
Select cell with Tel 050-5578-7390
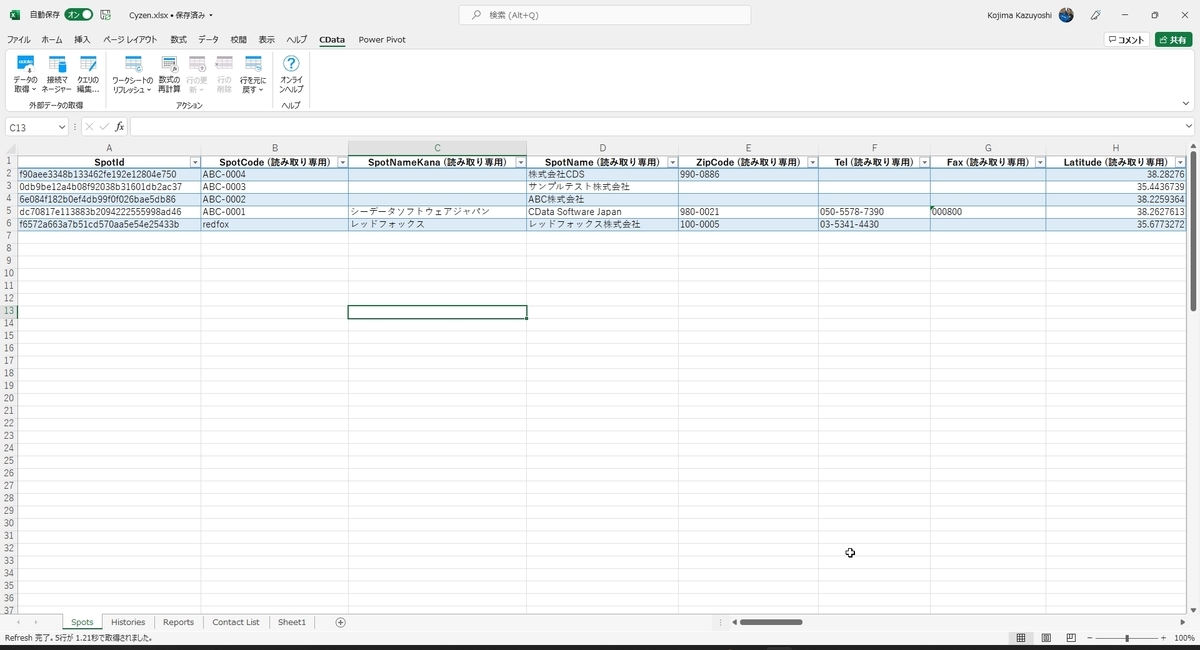[x=874, y=212]
